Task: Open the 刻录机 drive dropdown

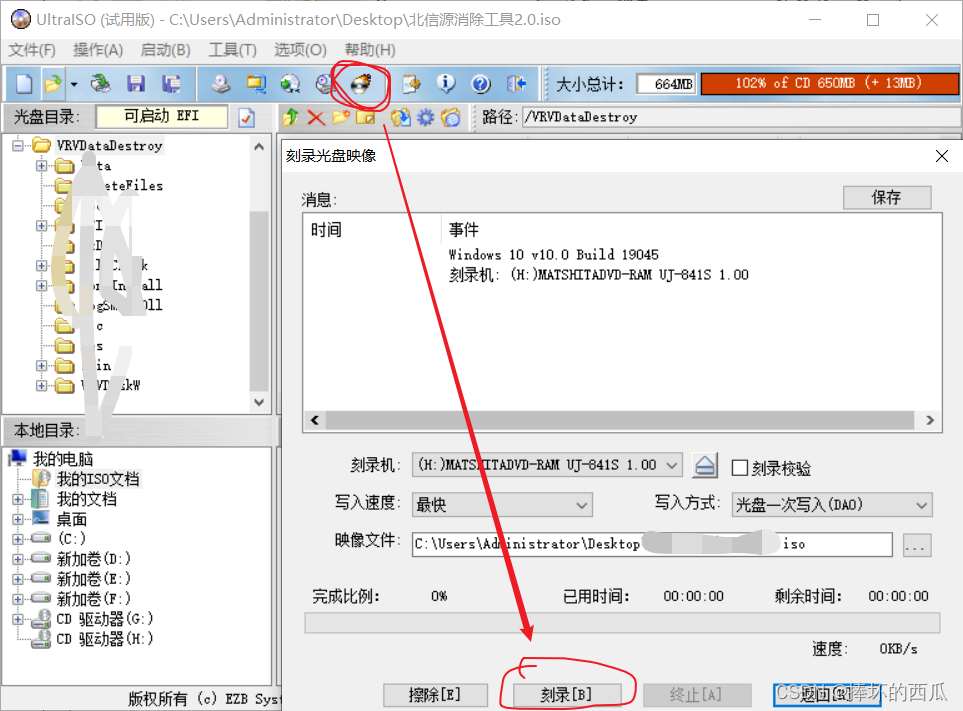Action: pyautogui.click(x=672, y=465)
